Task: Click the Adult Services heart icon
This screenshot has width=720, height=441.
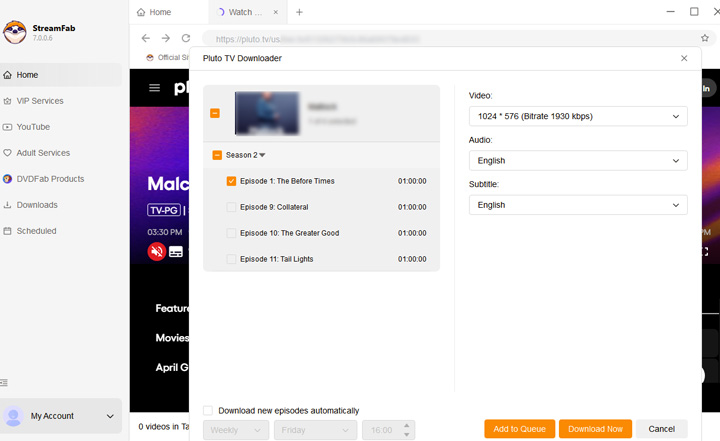Action: click(x=7, y=153)
